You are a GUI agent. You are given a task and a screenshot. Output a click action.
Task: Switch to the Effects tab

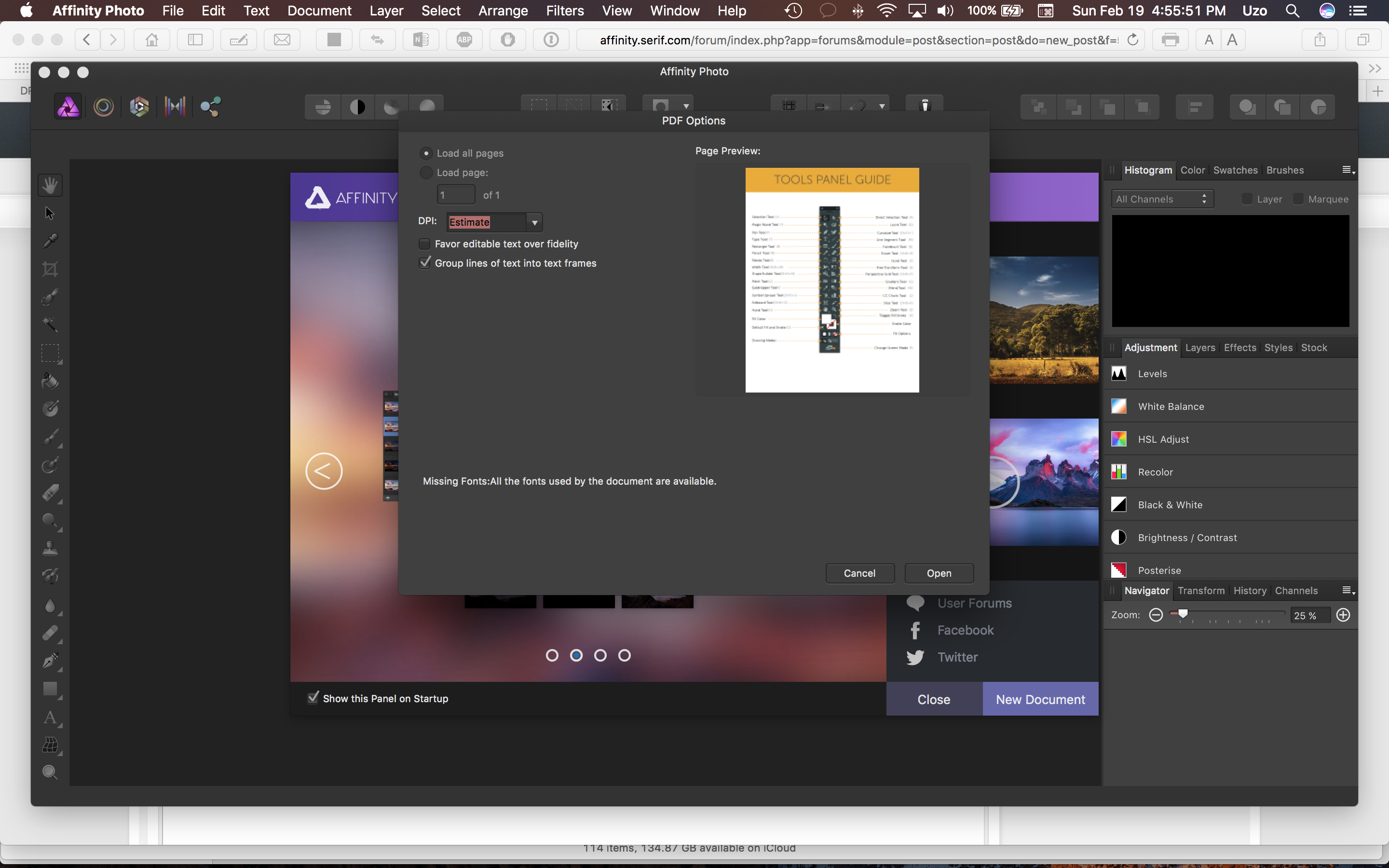[1240, 347]
